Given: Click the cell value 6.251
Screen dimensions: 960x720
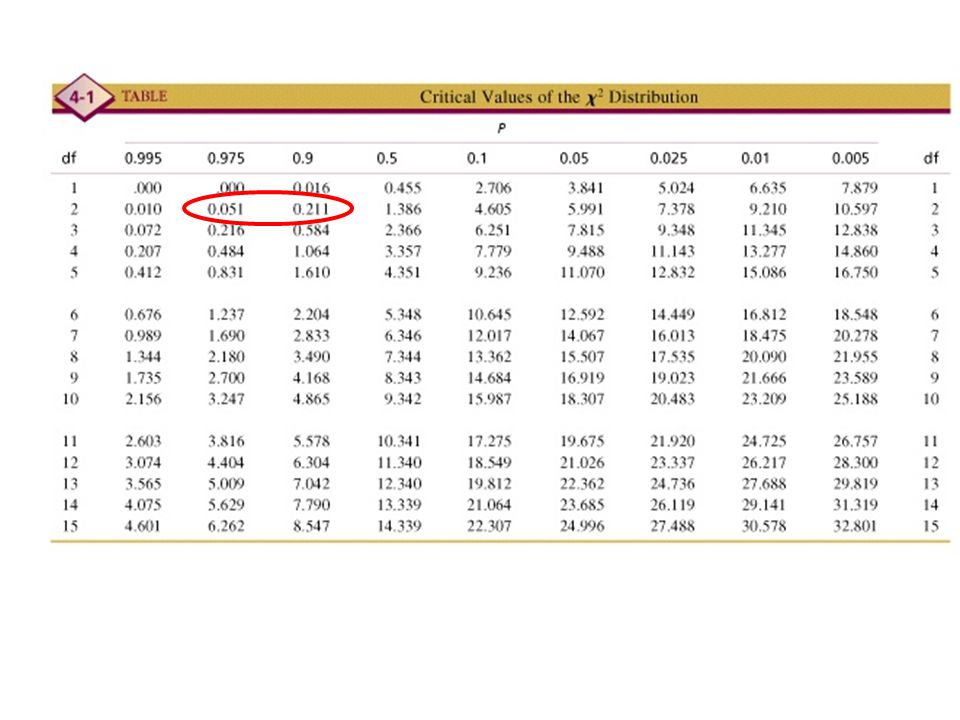Looking at the screenshot, I should (x=493, y=230).
